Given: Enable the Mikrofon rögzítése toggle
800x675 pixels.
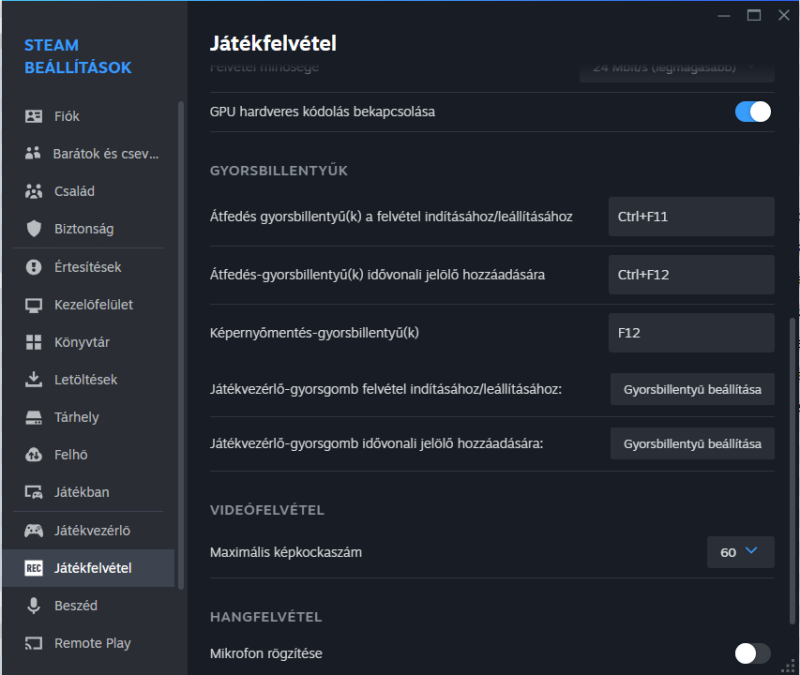Looking at the screenshot, I should point(753,654).
